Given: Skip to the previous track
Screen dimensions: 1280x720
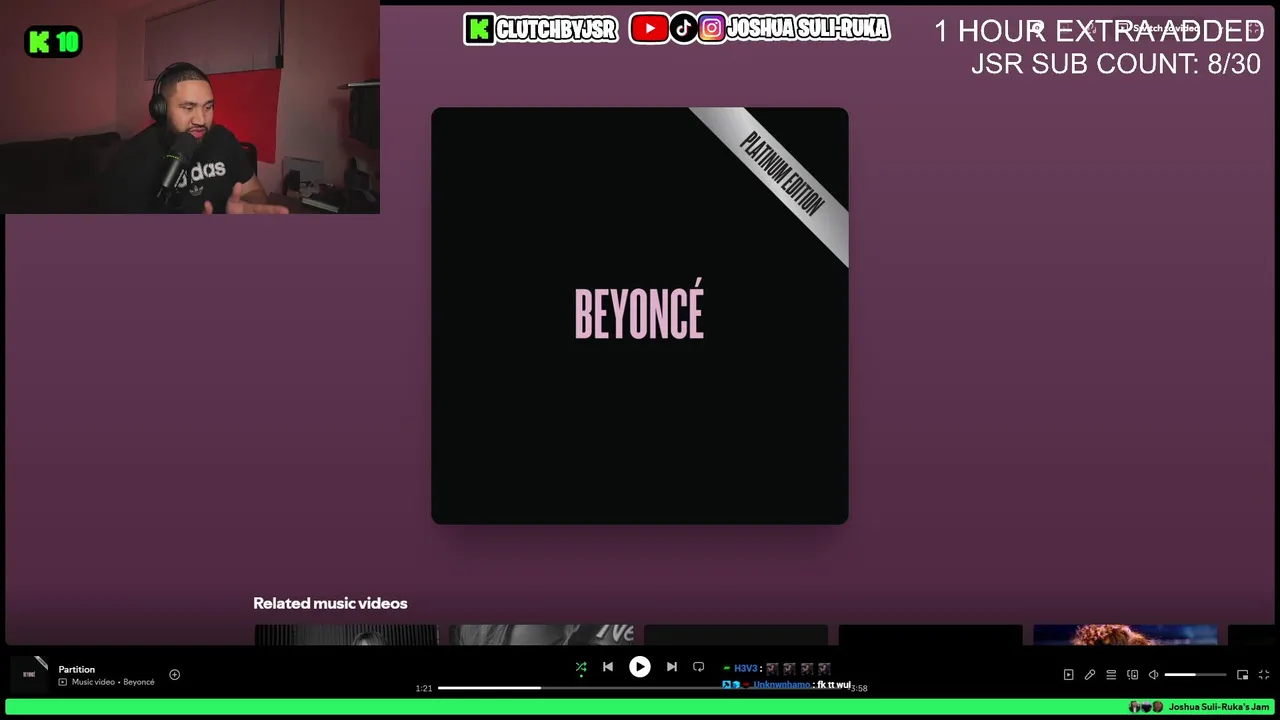Looking at the screenshot, I should pos(608,667).
